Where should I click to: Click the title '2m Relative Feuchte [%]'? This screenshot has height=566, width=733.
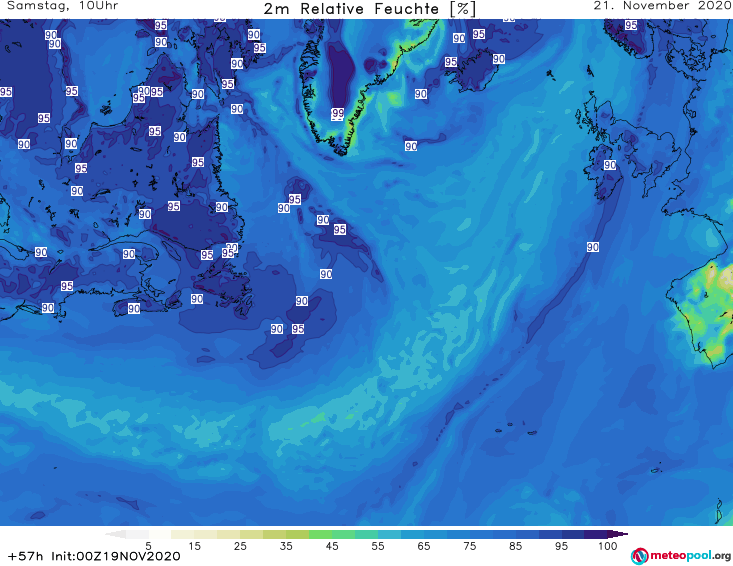[370, 9]
